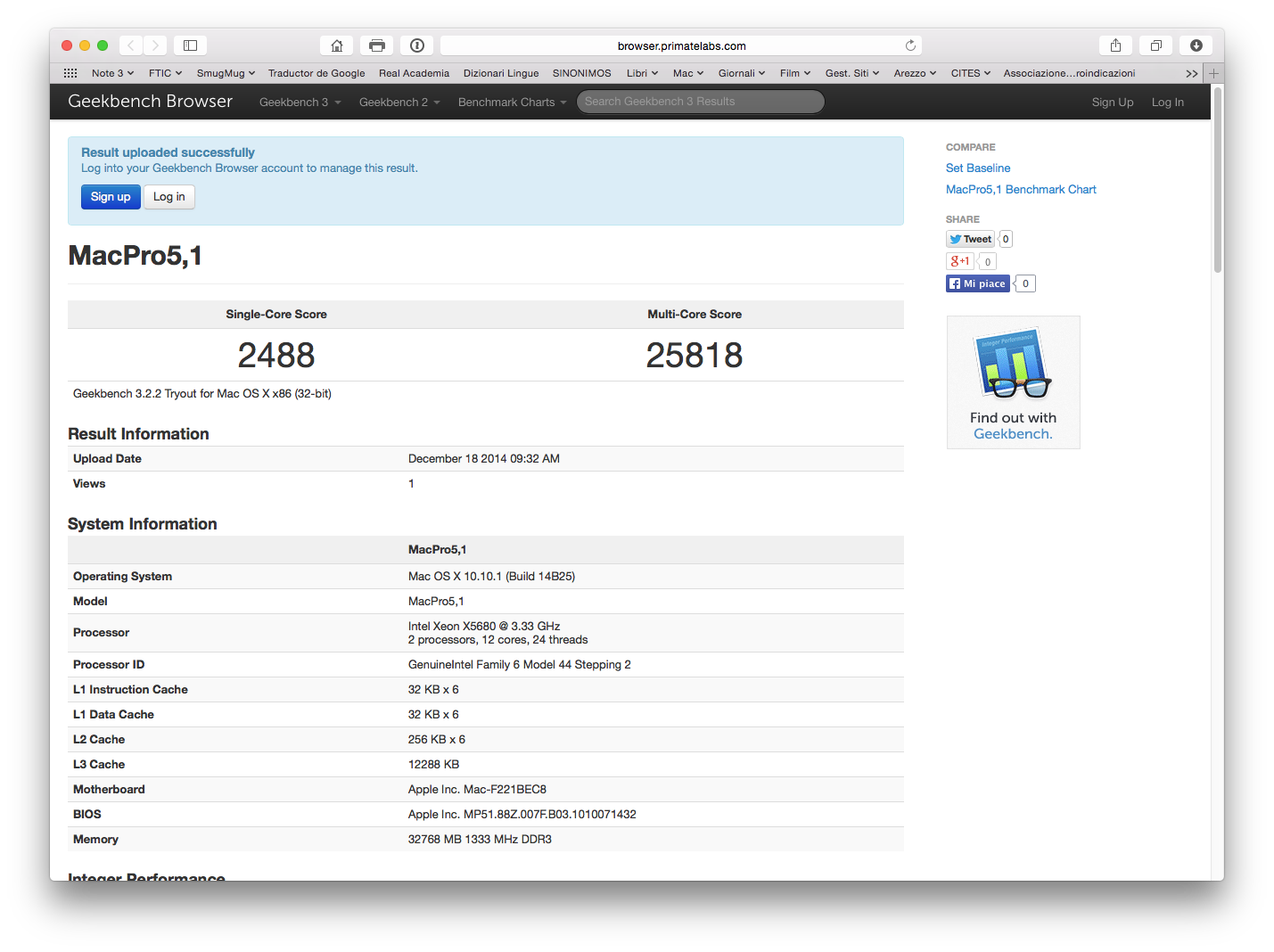The image size is (1274, 952).
Task: Expand the Arezzo bookmarks folder
Action: (915, 73)
